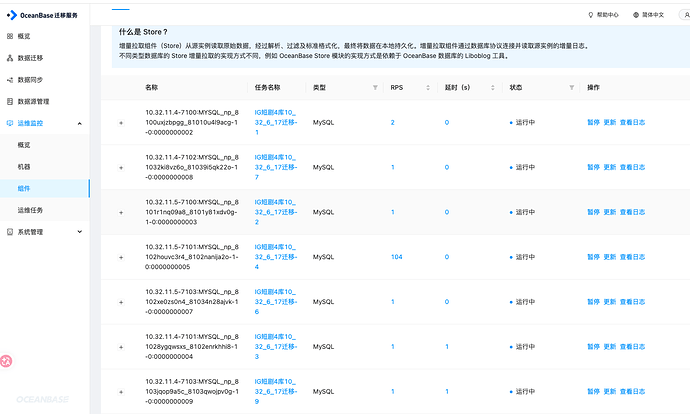Expand row 10.32.11.4-7103 details

tap(121, 392)
